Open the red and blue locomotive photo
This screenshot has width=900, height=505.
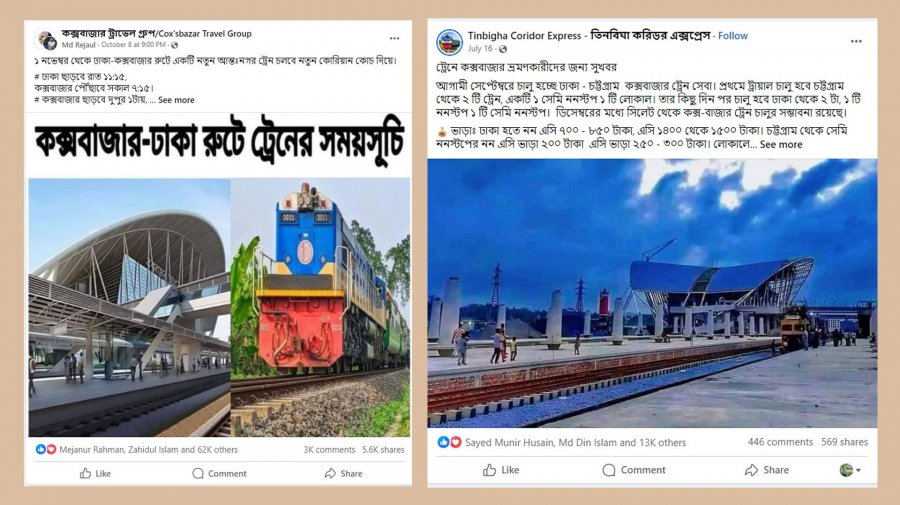(320, 308)
